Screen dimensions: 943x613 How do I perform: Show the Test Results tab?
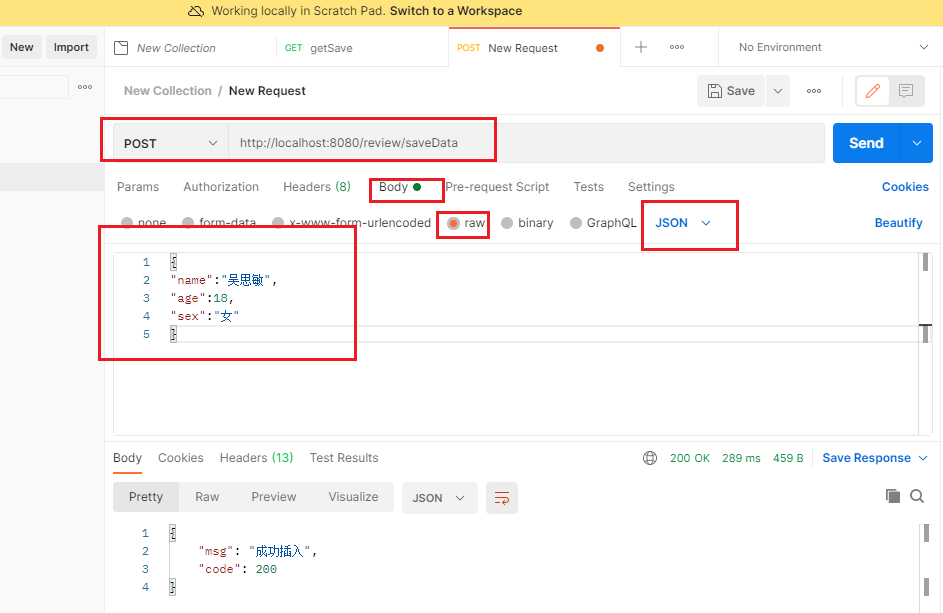point(344,458)
